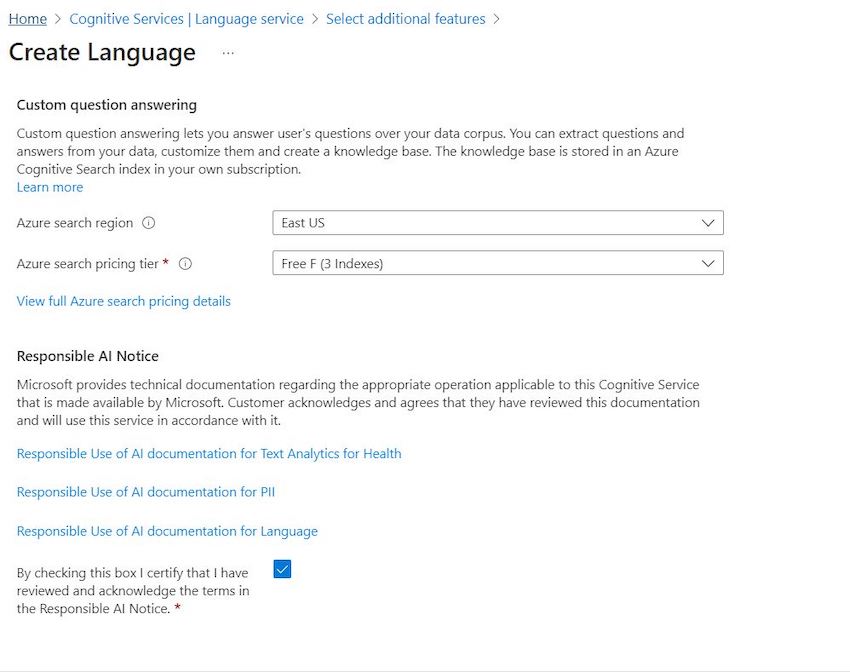This screenshot has height=672, width=850.
Task: Click the certification statement text beside the checkbox
Action: click(x=130, y=590)
